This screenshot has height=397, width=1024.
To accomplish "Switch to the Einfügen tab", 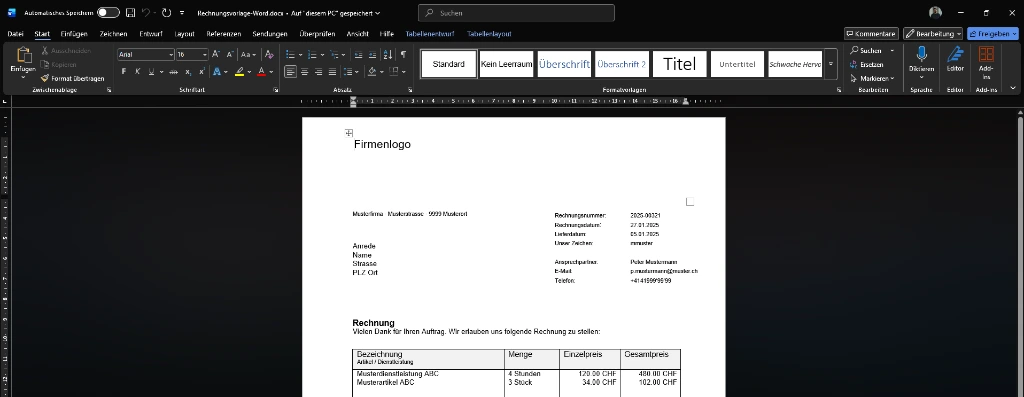I will (74, 34).
